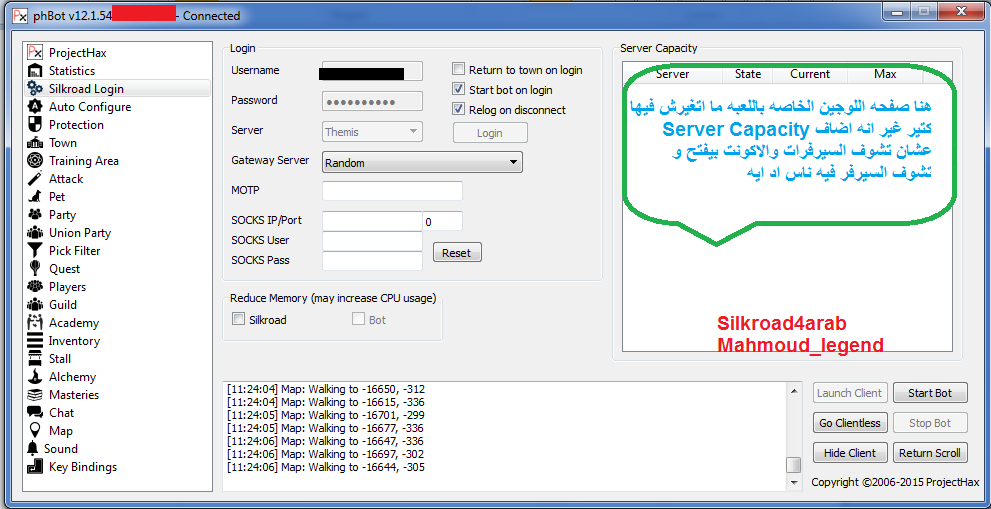Viewport: 991px width, 509px height.
Task: Open the Alchemy flask icon
Action: (x=35, y=377)
